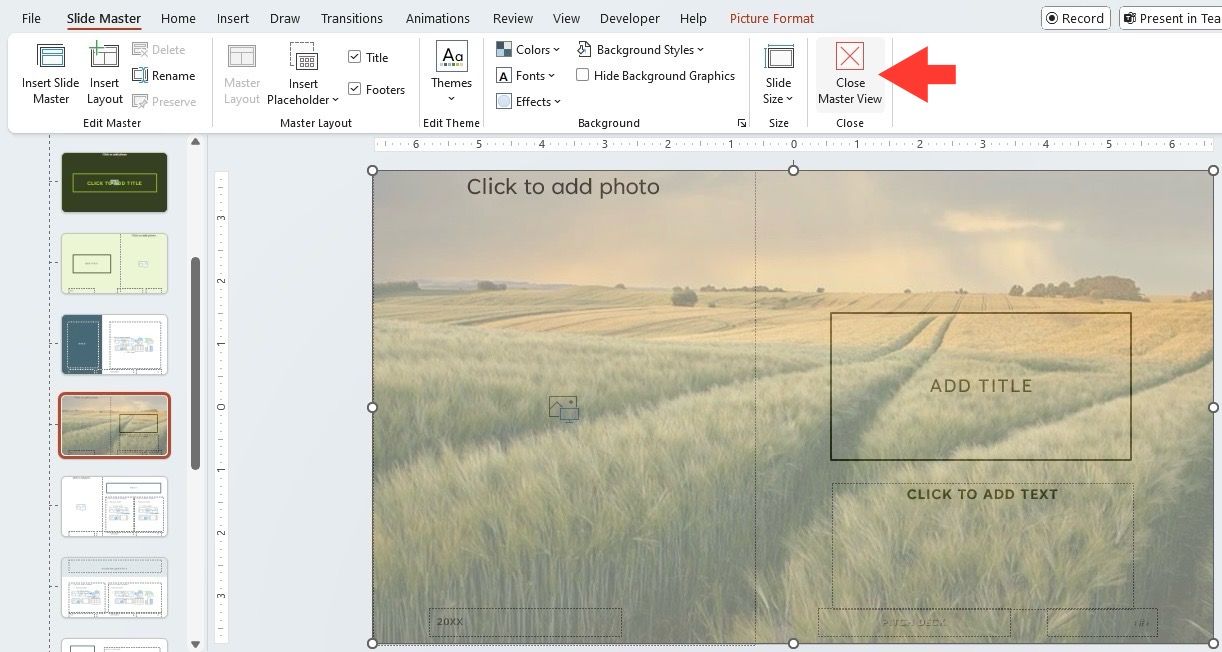Click Close Master View button
Viewport: 1222px width, 652px height.
(x=850, y=73)
